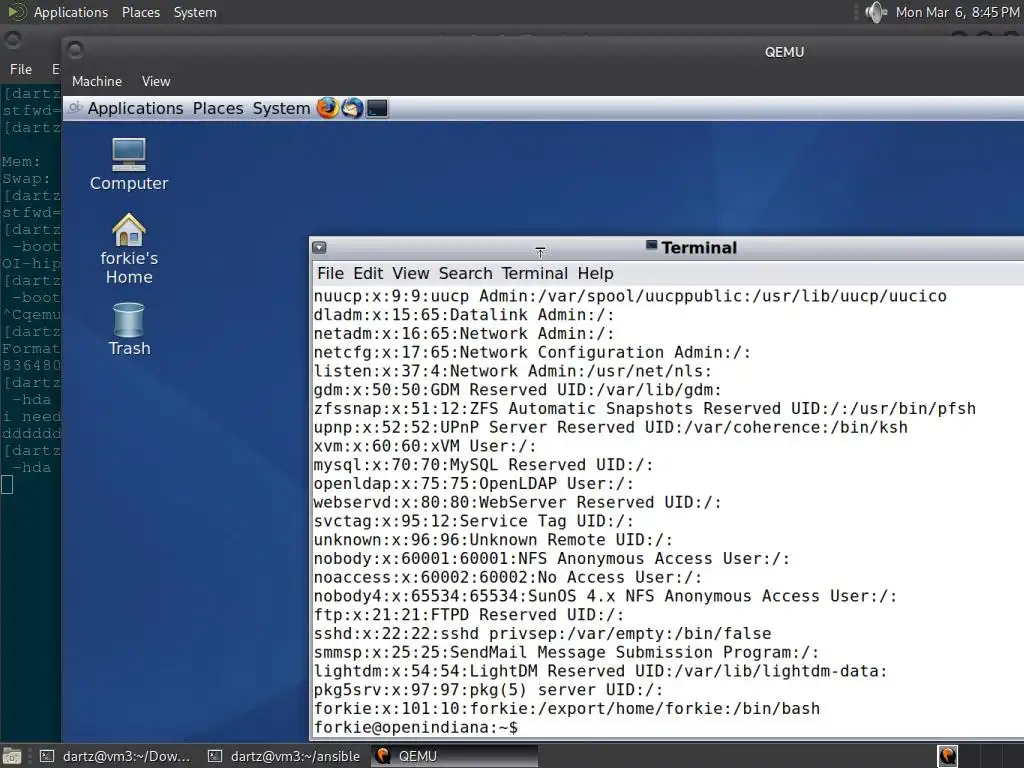Open Terminal View menu

tap(411, 273)
